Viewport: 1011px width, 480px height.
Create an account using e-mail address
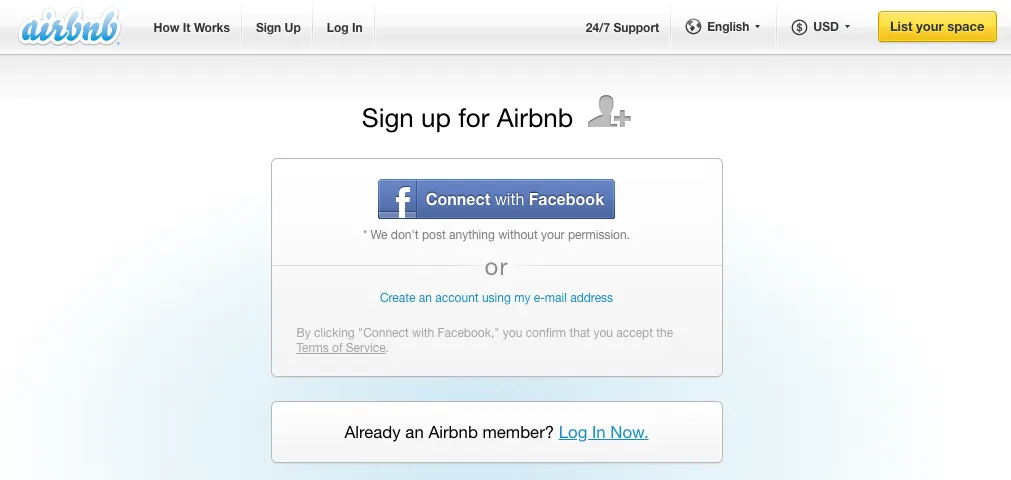[496, 298]
